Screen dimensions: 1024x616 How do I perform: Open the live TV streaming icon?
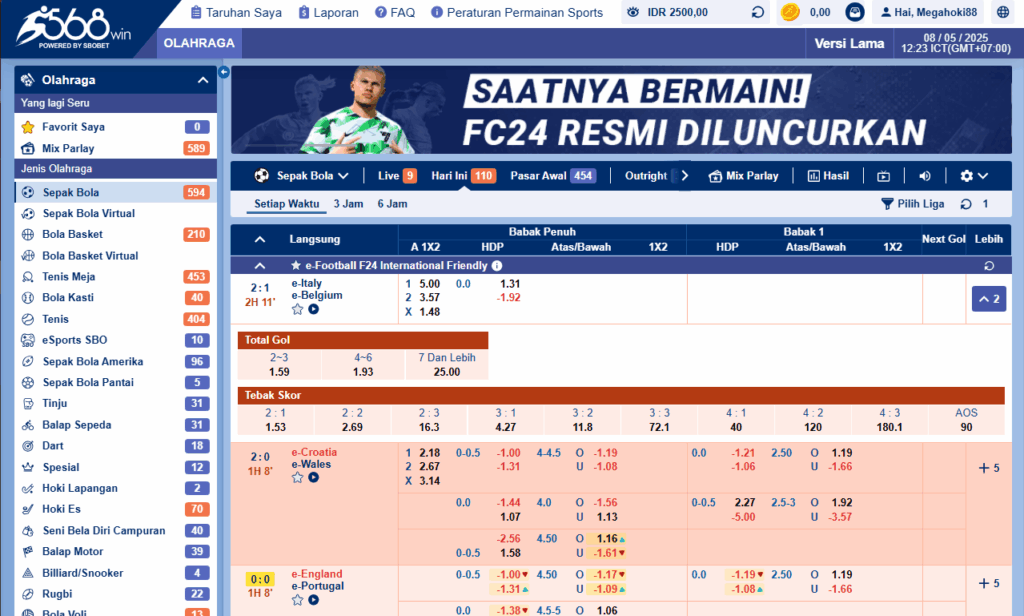pos(883,176)
